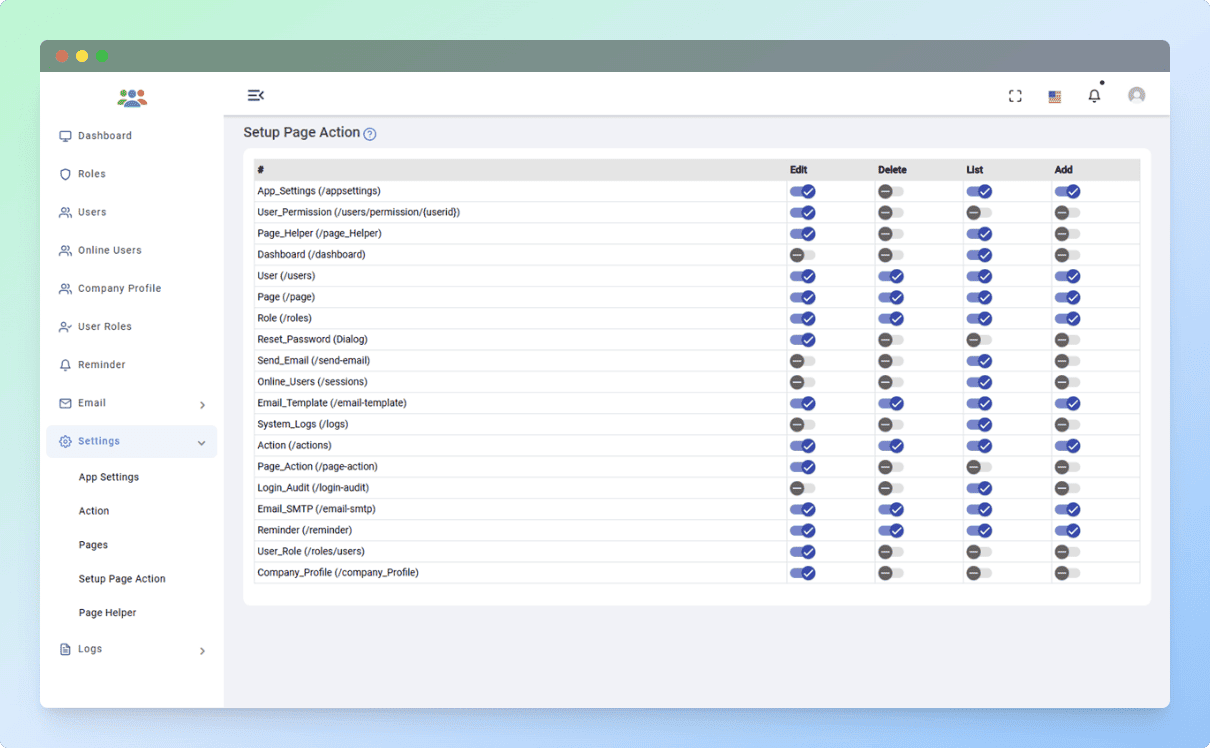This screenshot has width=1210, height=748.
Task: Disable Delete toggle for User (/users)
Action: pos(891,276)
